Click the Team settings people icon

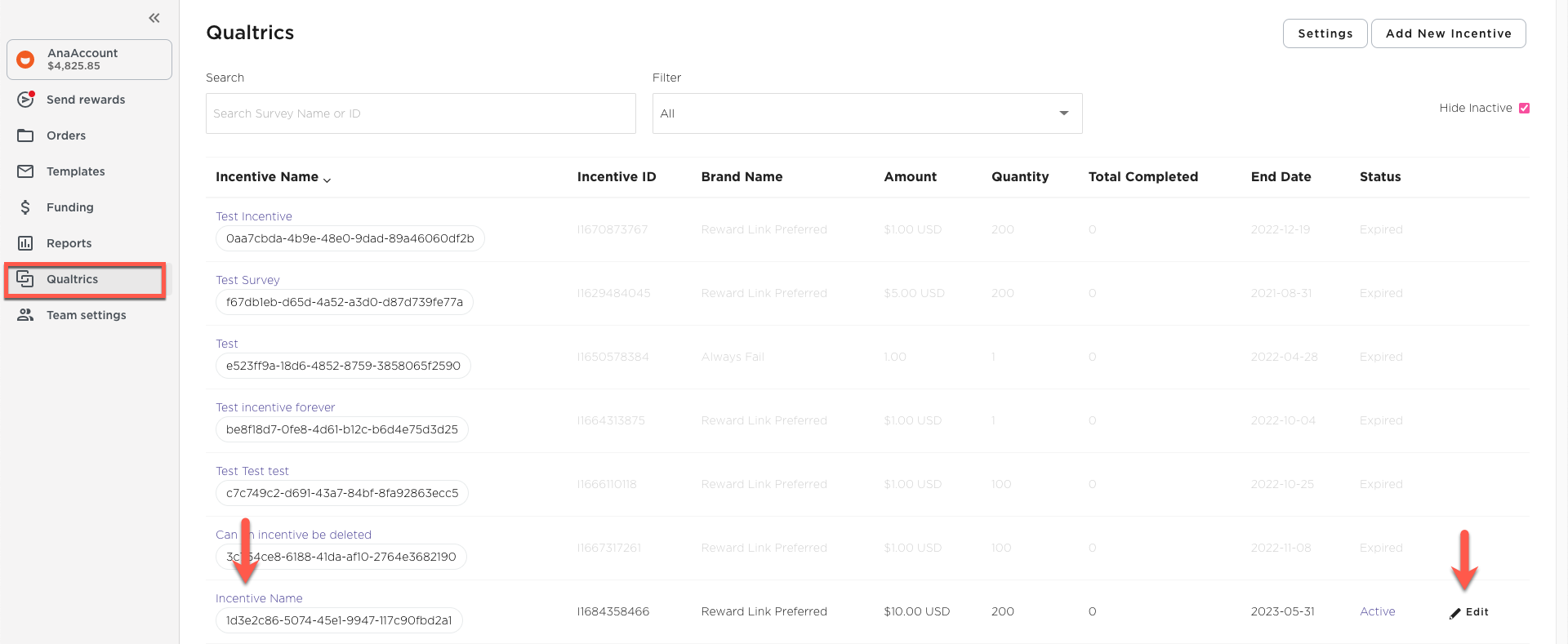coord(26,315)
